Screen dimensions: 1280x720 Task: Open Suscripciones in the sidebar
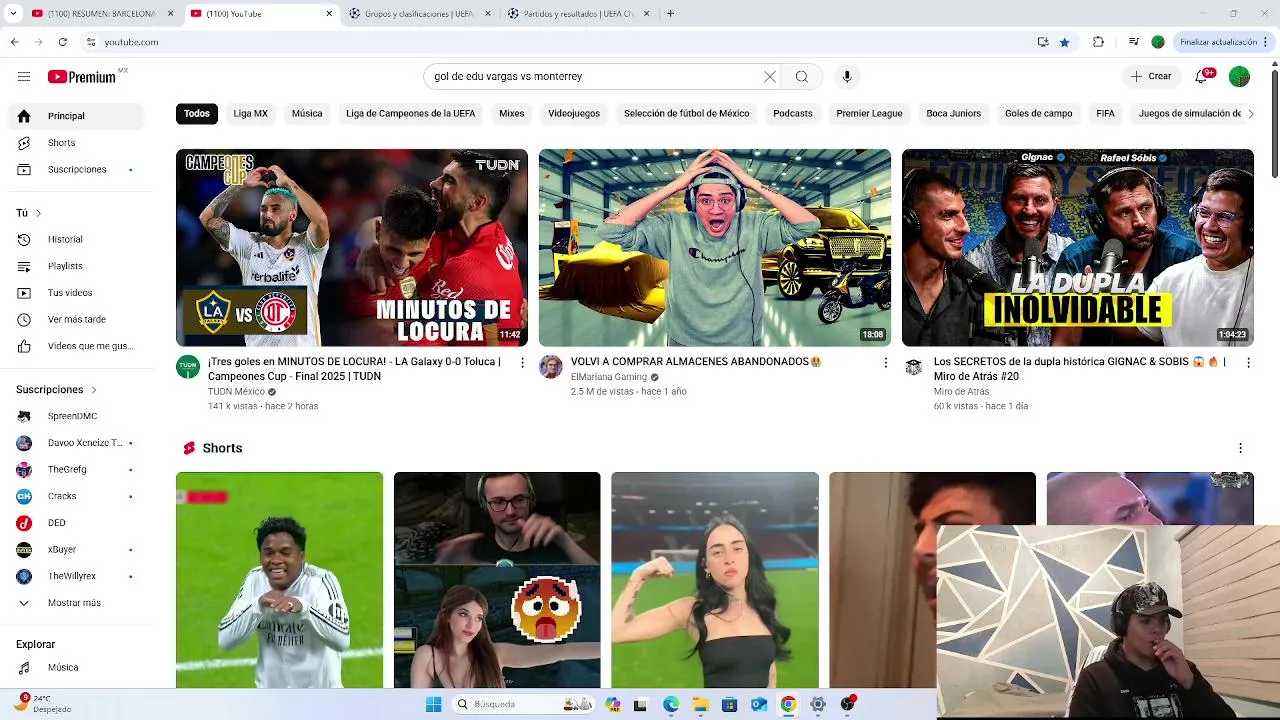point(78,170)
